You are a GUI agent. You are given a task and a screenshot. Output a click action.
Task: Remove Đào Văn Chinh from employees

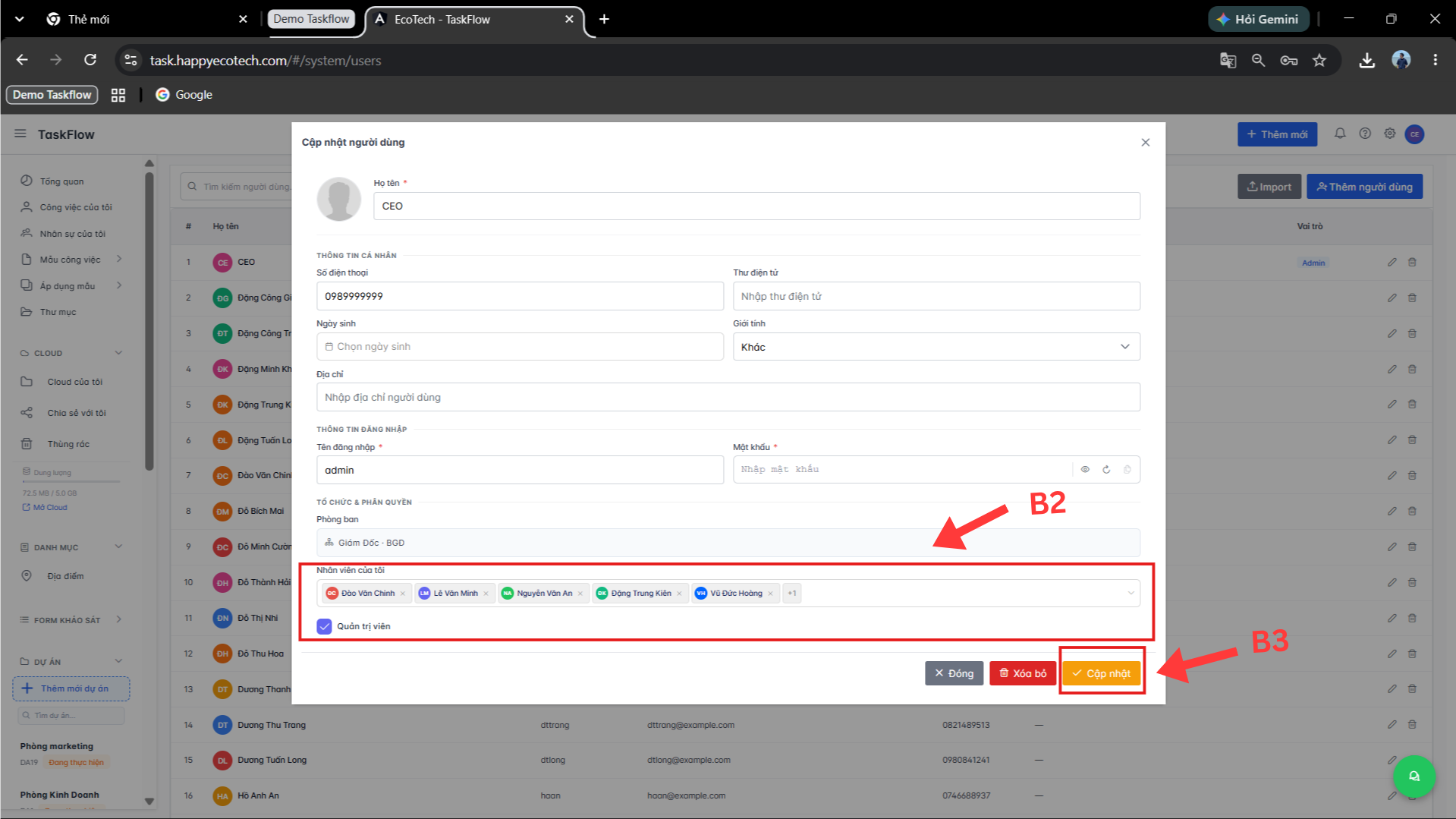[403, 594]
